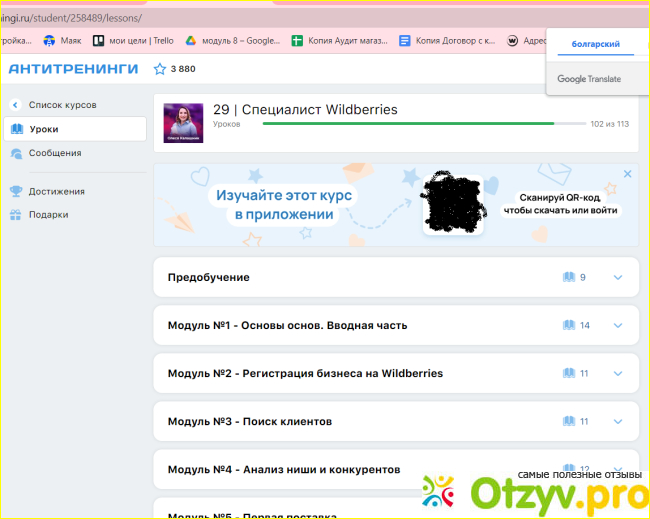
Task: Click the trophy icon for Достижения
Action: pyautogui.click(x=16, y=191)
